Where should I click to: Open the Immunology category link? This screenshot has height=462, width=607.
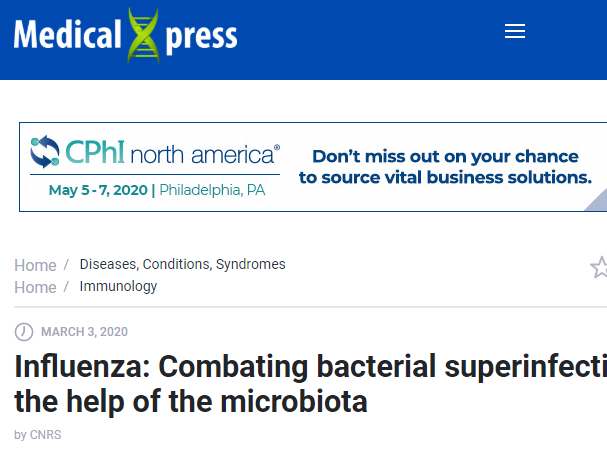[118, 287]
